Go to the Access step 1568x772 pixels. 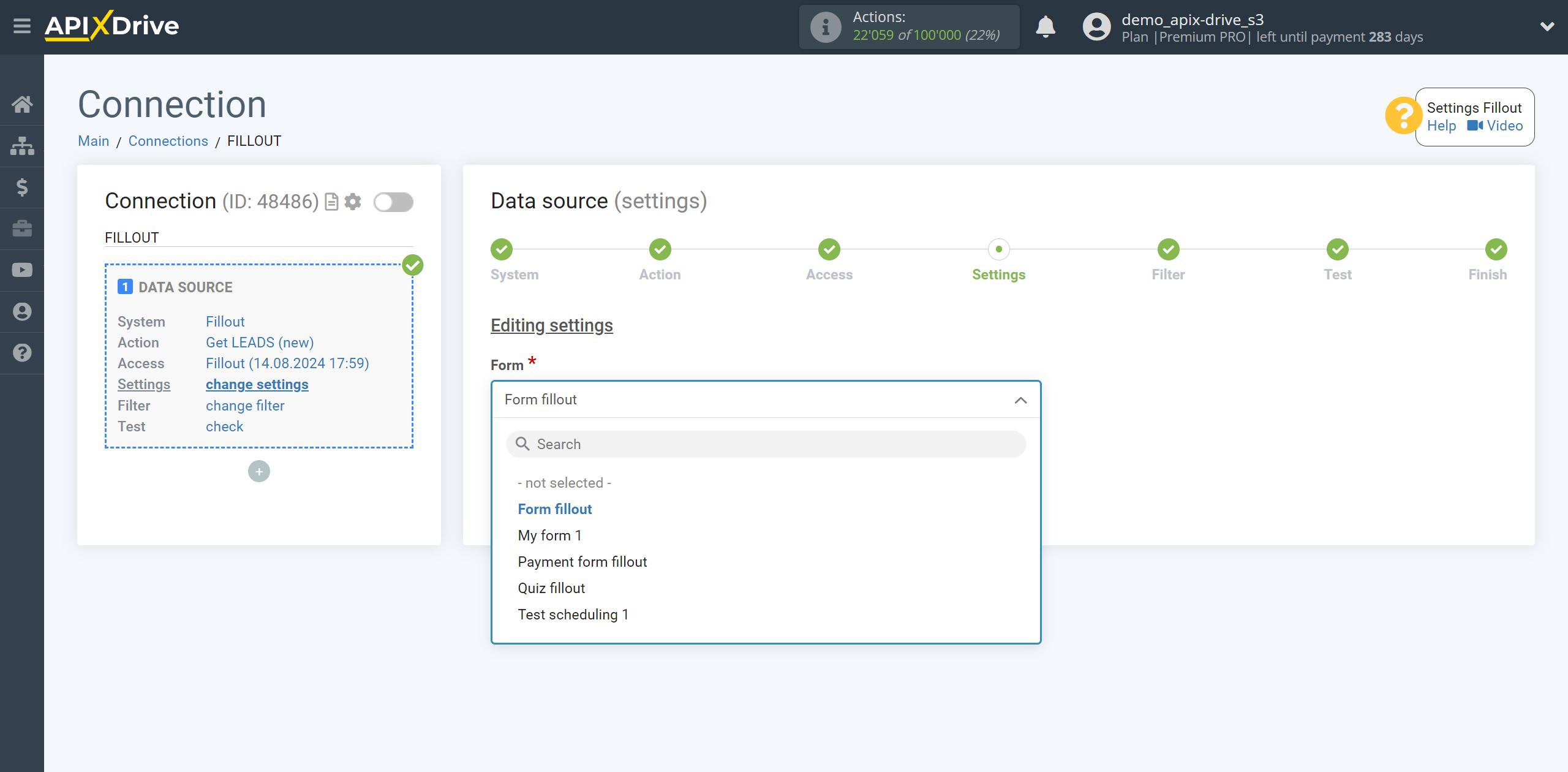[x=829, y=249]
